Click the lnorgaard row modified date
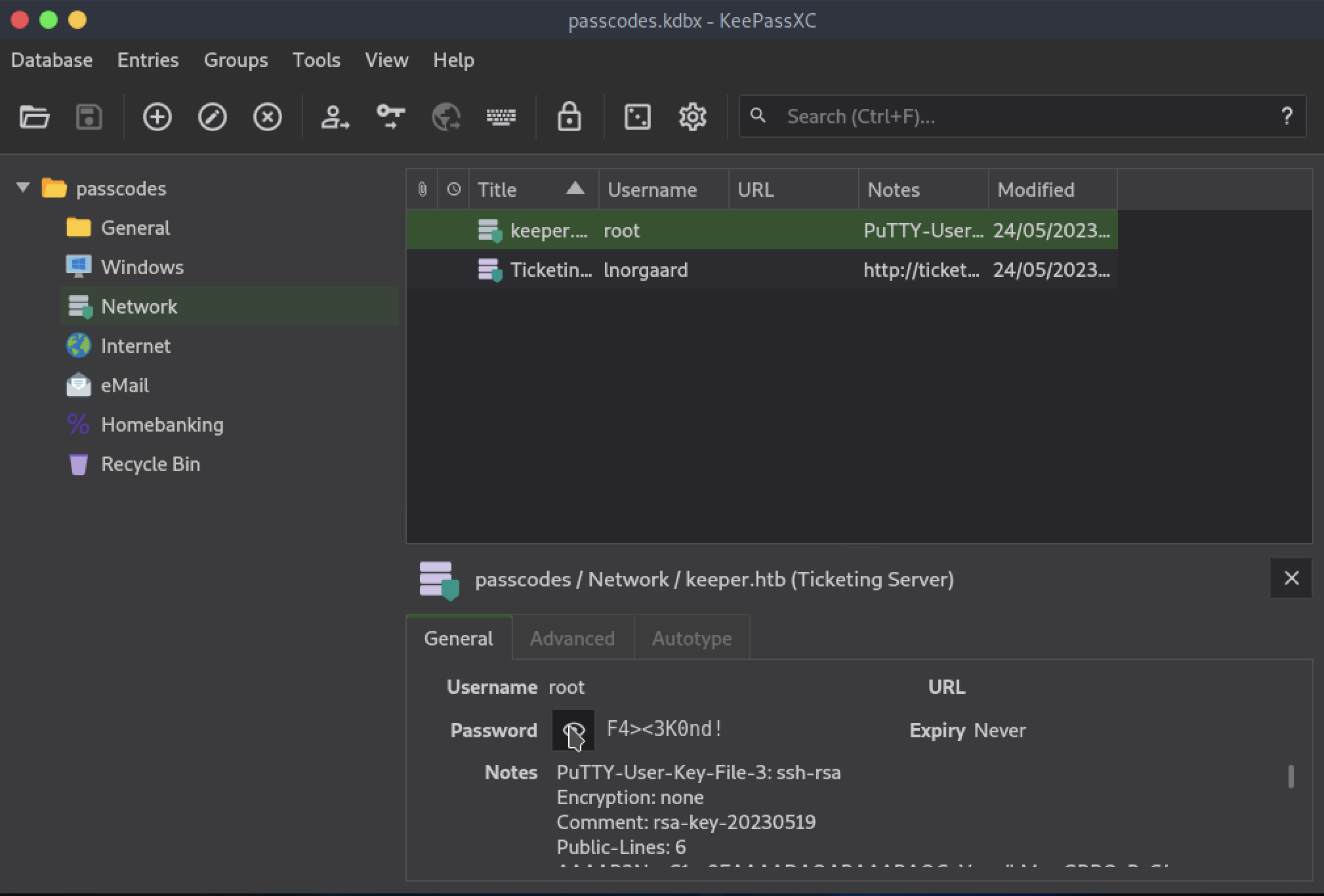 pos(1052,270)
